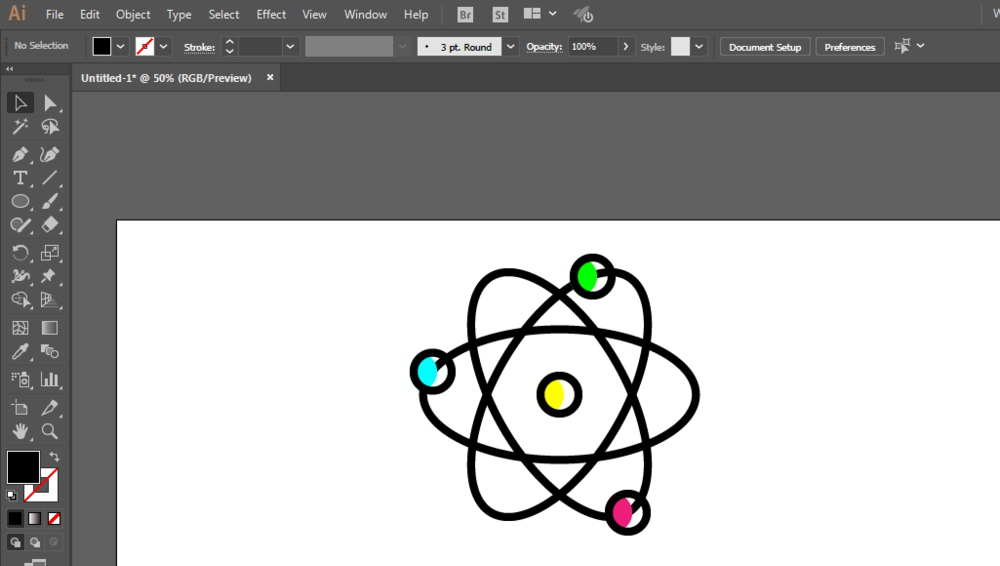Screen dimensions: 1000x566
Task: Open the brush definition dropdown arrow
Action: pos(510,47)
